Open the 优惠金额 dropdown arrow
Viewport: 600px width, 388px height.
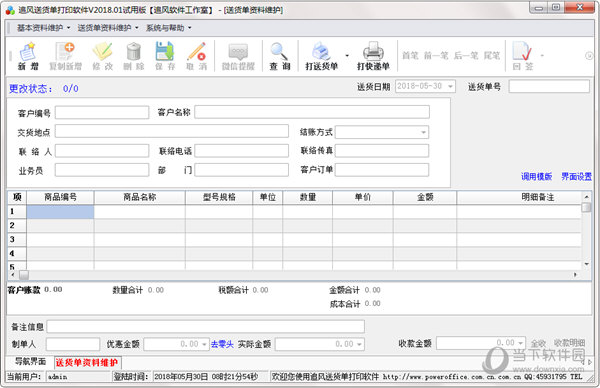[204, 344]
